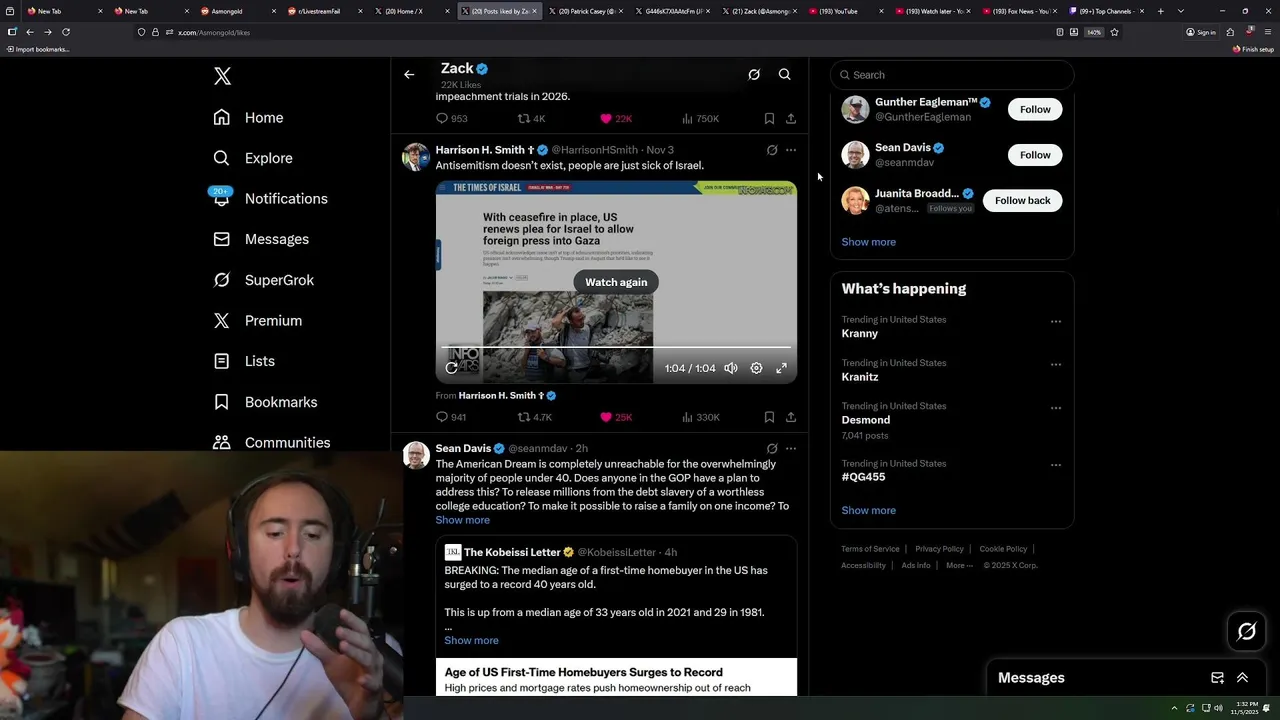The height and width of the screenshot is (720, 1280).
Task: Repost the post with 4K reposts
Action: pos(531,118)
